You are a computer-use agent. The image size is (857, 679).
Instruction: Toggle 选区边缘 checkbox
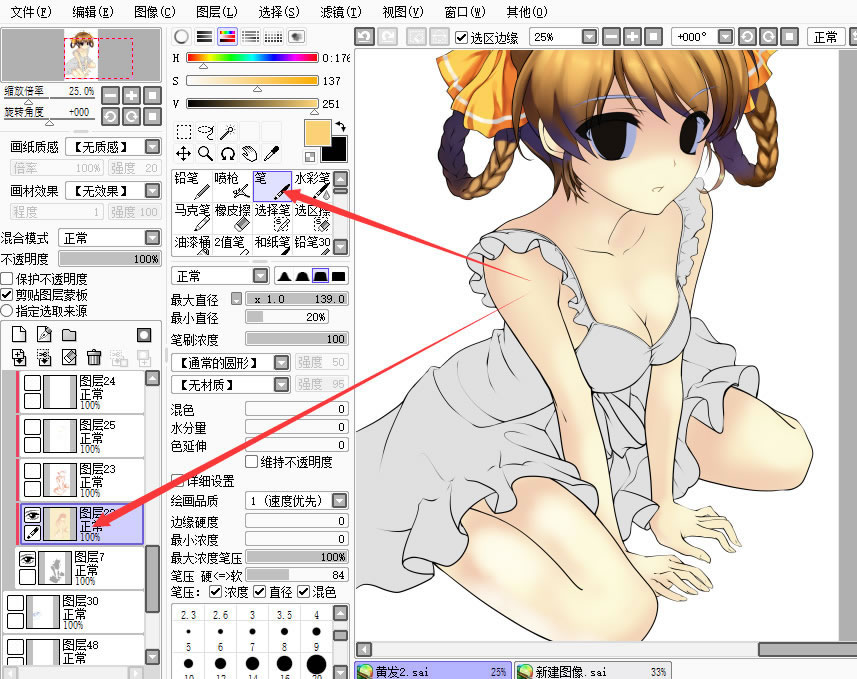(x=461, y=37)
